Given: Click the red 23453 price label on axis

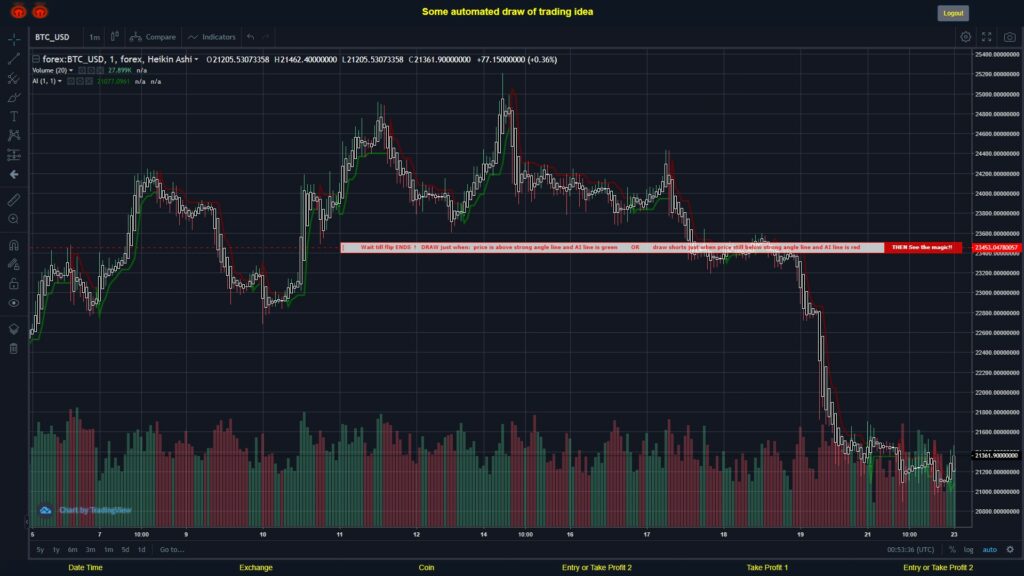Looking at the screenshot, I should (x=997, y=248).
